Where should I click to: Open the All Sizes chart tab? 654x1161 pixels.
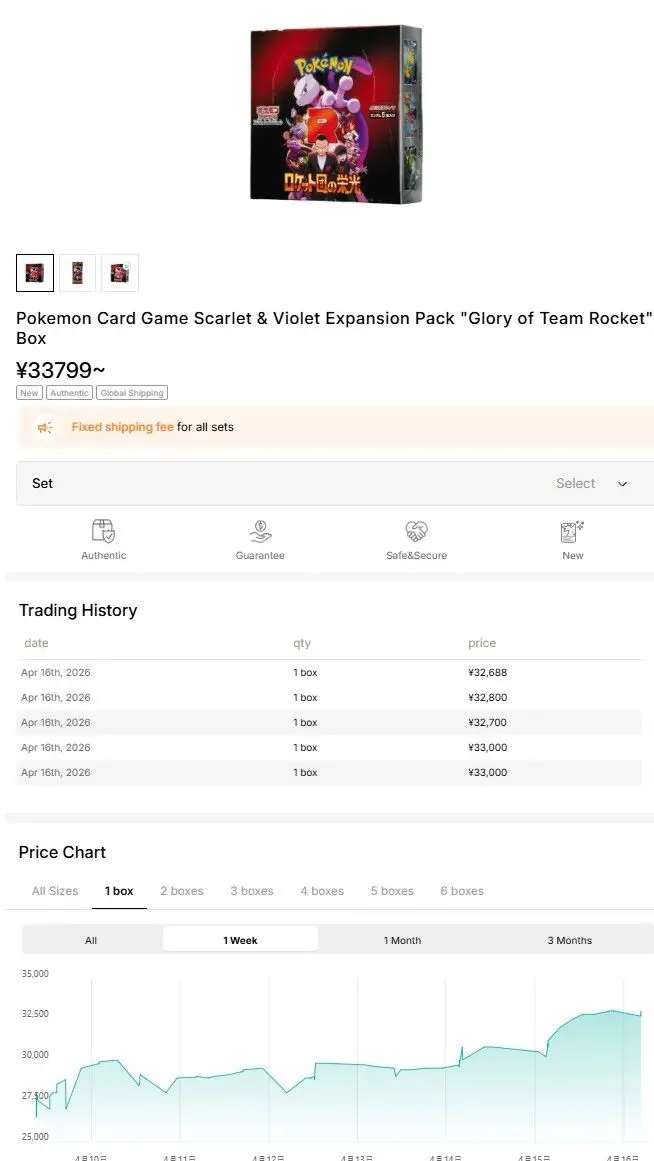tap(55, 891)
